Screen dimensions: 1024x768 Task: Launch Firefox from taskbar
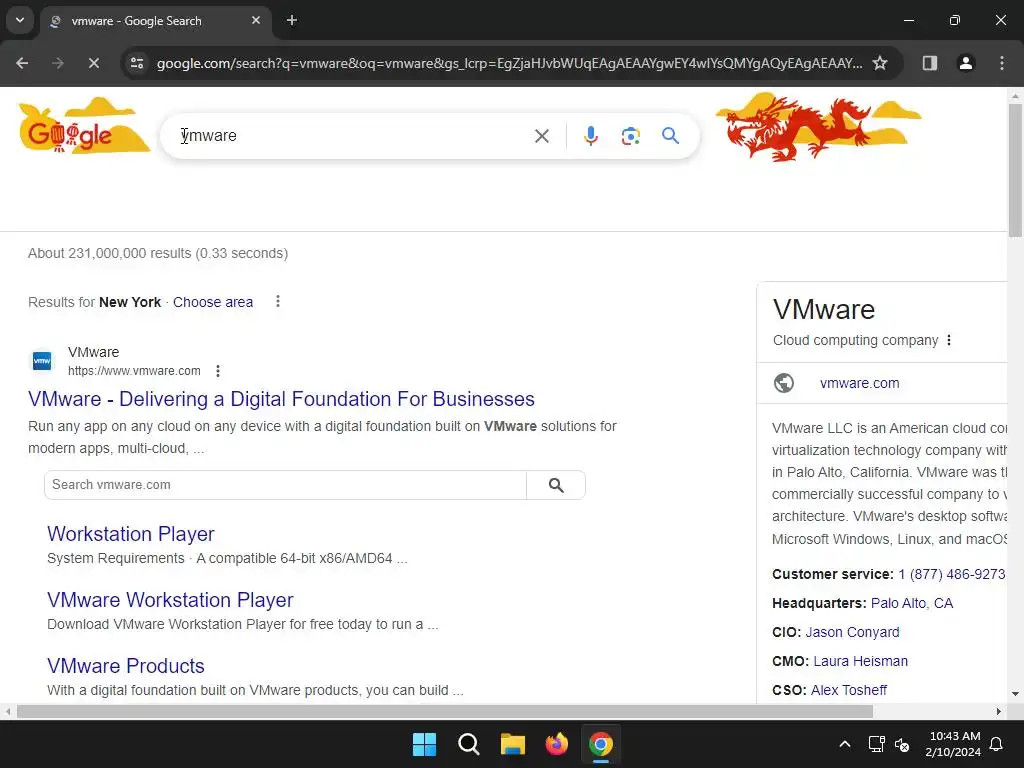(x=556, y=744)
